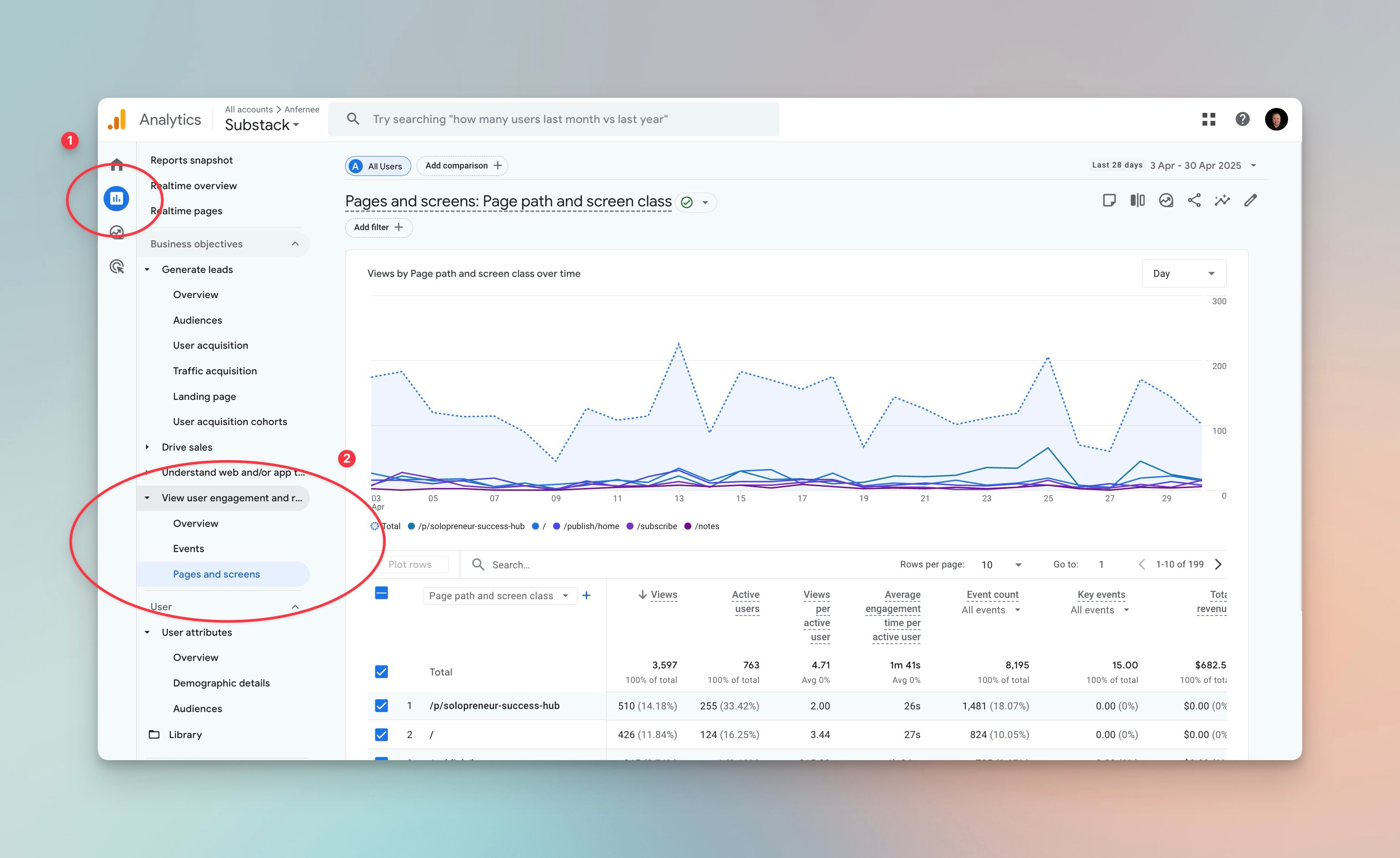
Task: Collapse View user engagement tree
Action: [147, 498]
